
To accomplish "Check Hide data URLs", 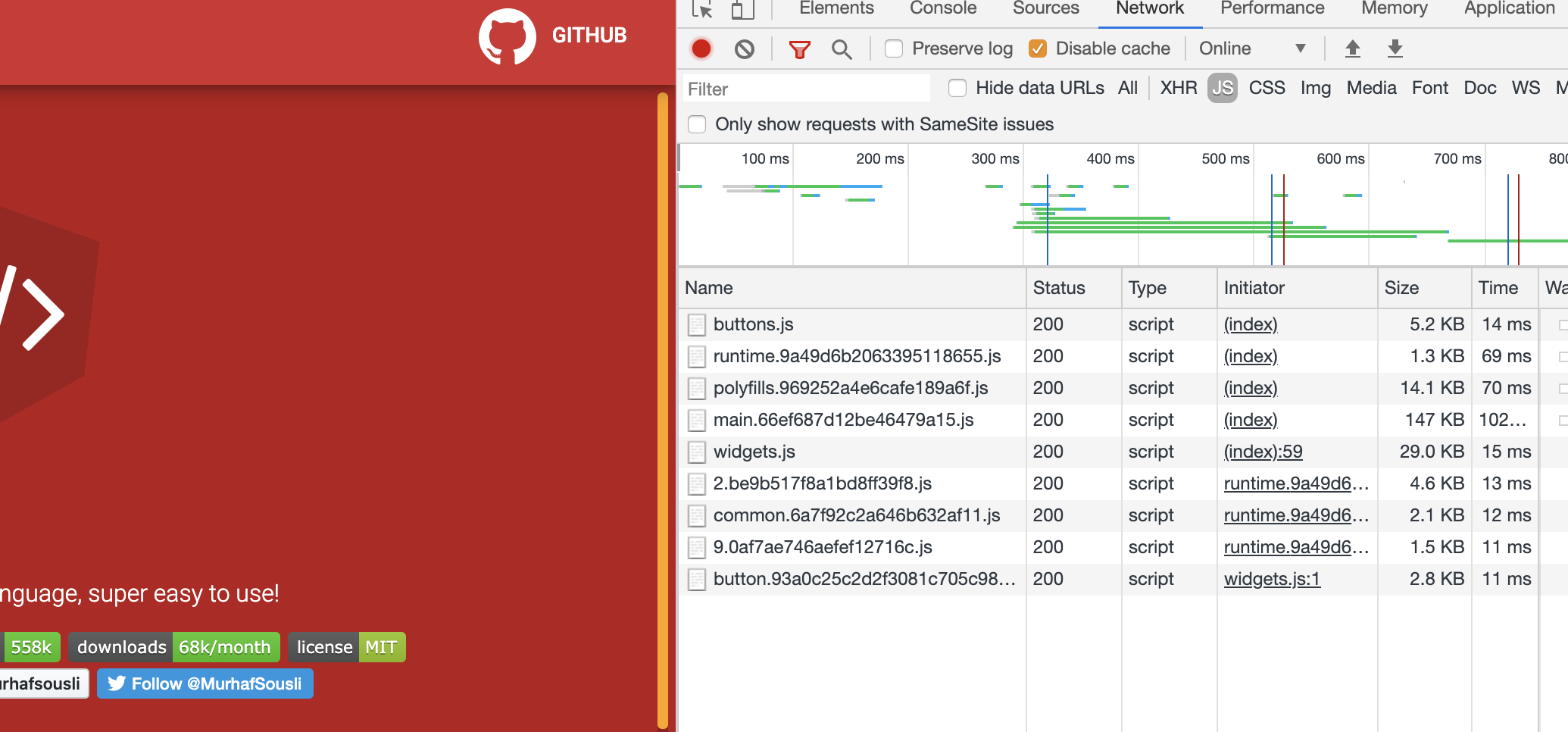I will pyautogui.click(x=957, y=88).
